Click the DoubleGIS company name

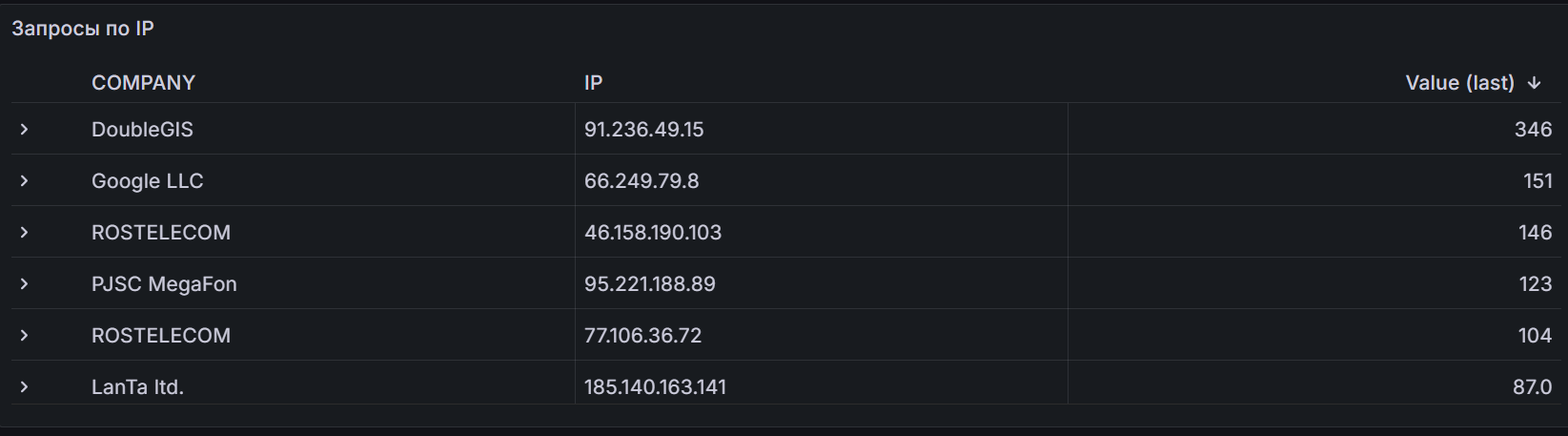(x=142, y=129)
